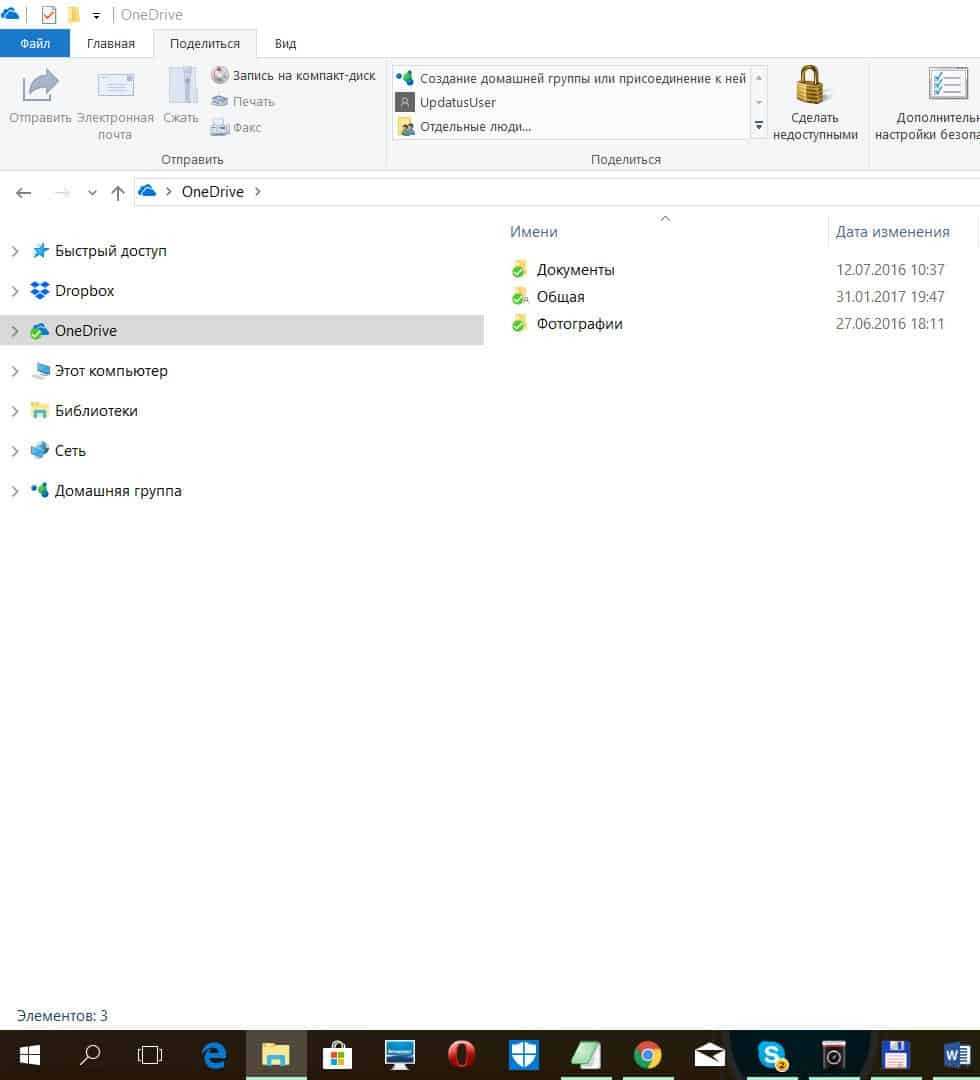Open Windows Start menu

(x=30, y=1055)
